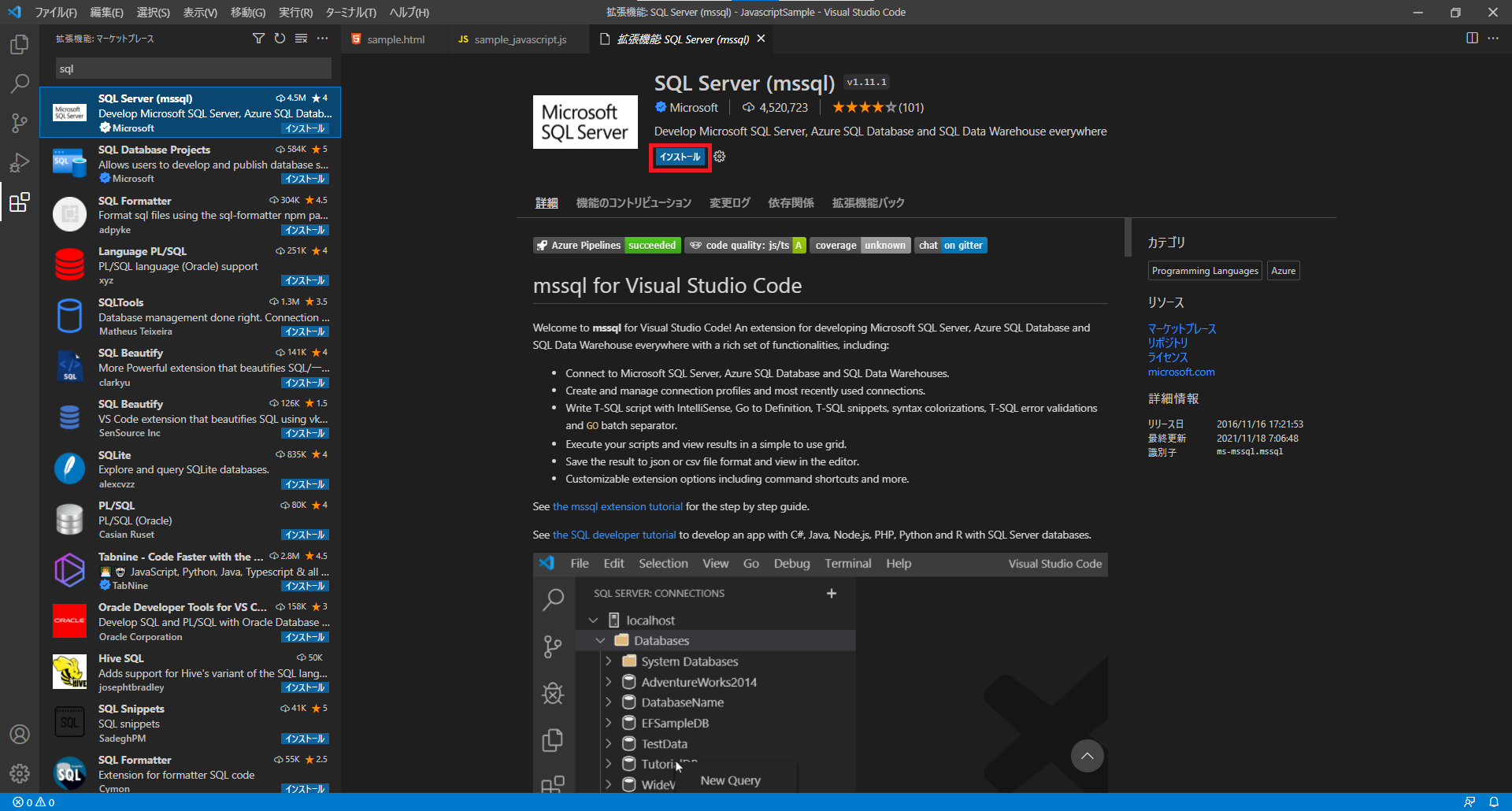This screenshot has width=1512, height=811.
Task: Open the Accounts icon in activity bar
Action: (20, 734)
